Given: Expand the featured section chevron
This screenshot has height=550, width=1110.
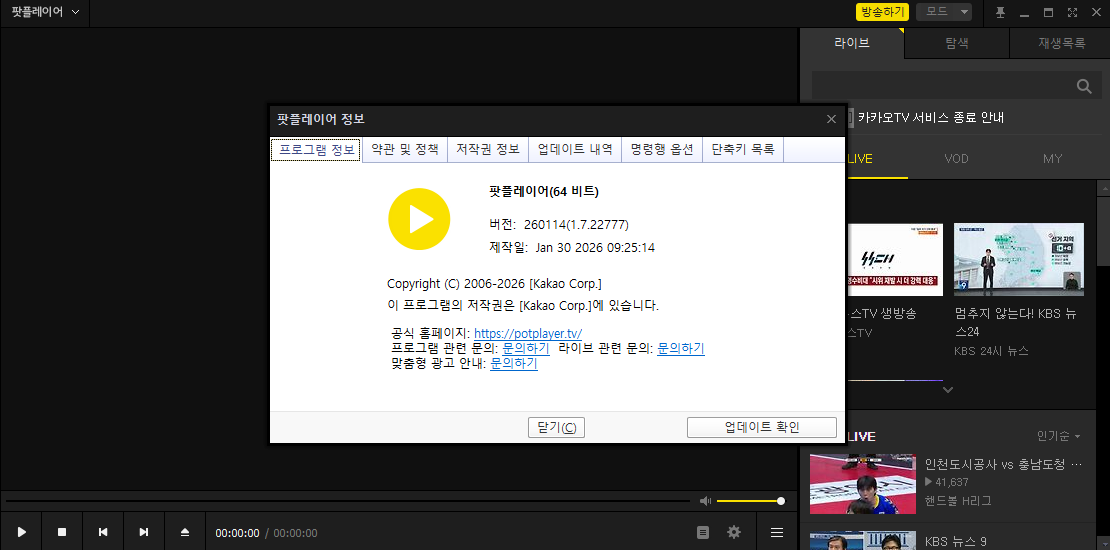Looking at the screenshot, I should click(x=949, y=389).
